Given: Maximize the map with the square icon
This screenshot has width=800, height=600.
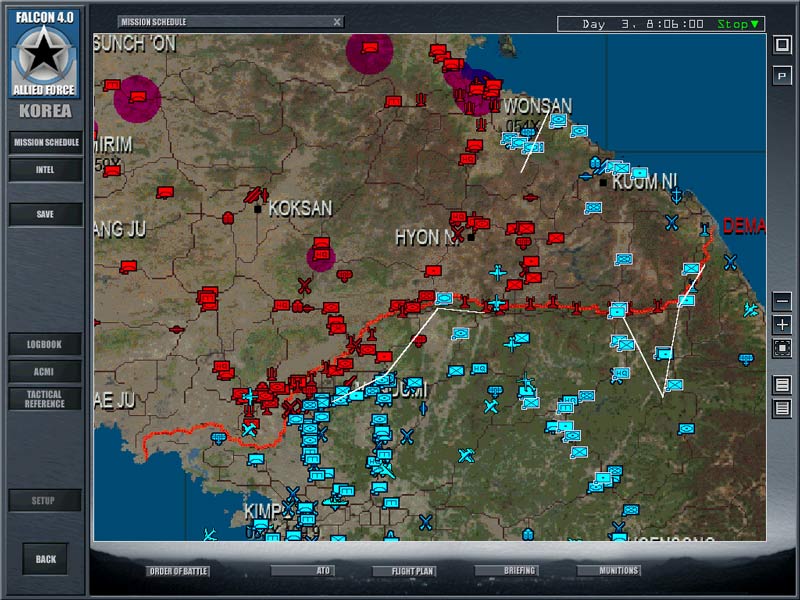Looking at the screenshot, I should (x=782, y=45).
